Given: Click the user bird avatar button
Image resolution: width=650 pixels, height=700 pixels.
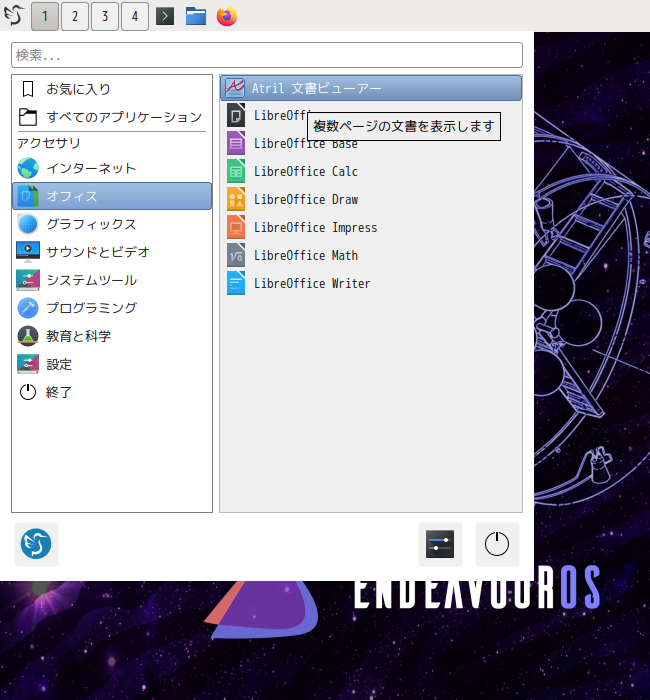Looking at the screenshot, I should [36, 544].
